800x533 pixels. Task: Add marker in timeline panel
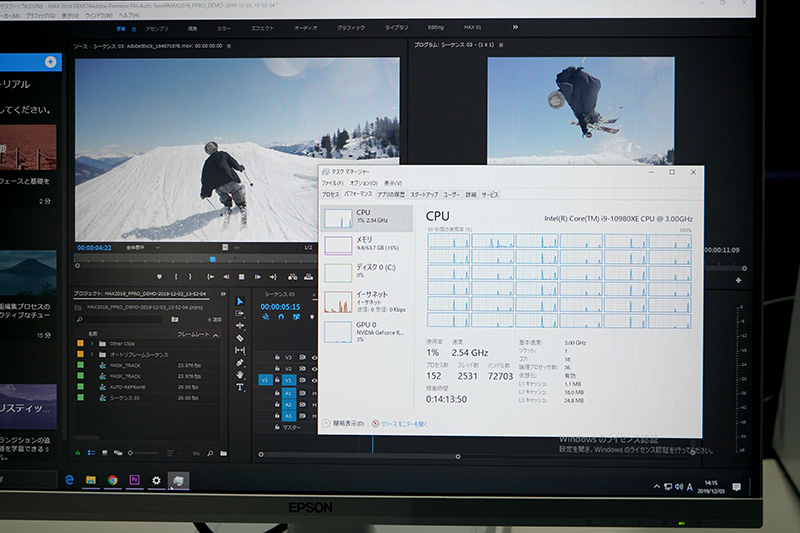(x=312, y=317)
